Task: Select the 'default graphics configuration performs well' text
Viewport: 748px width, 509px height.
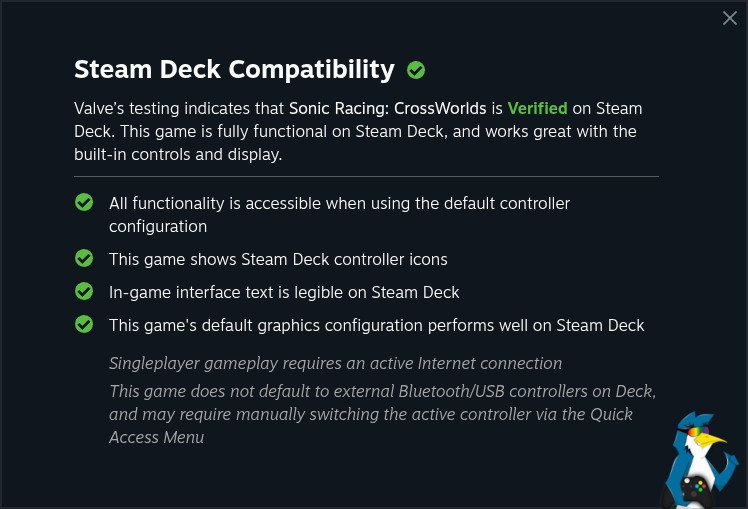Action: [x=376, y=325]
